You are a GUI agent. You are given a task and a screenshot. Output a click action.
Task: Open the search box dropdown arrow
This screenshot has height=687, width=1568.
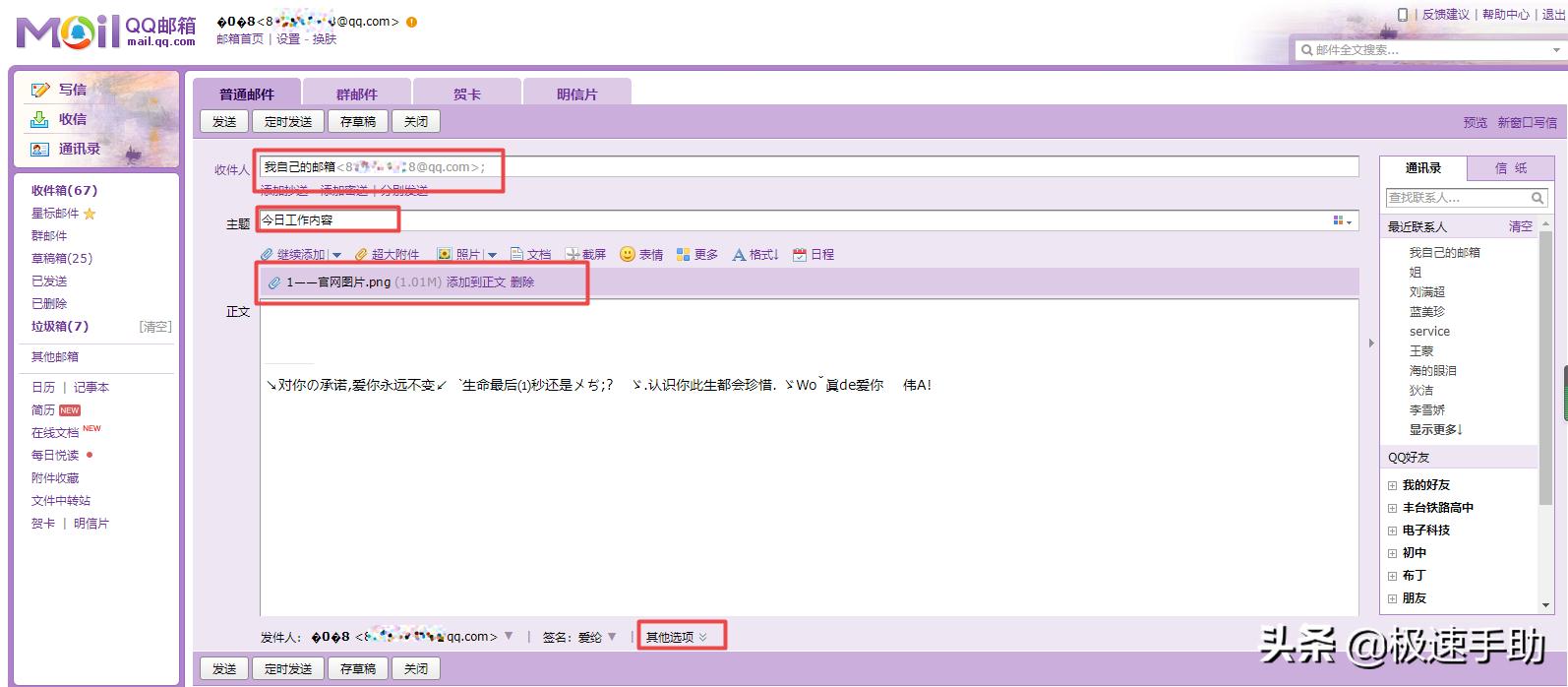[1556, 50]
